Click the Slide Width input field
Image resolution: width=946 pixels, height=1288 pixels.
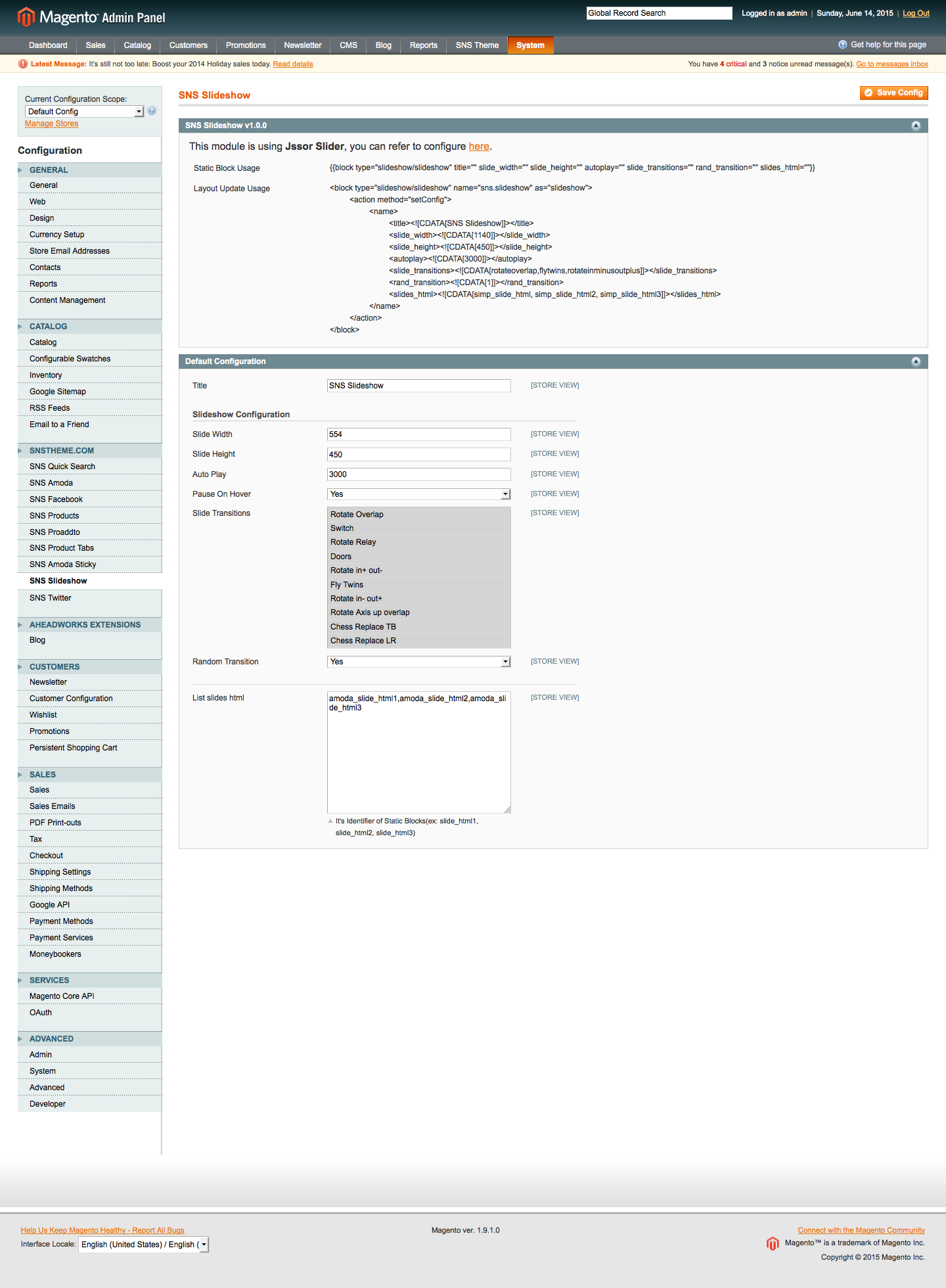(418, 434)
